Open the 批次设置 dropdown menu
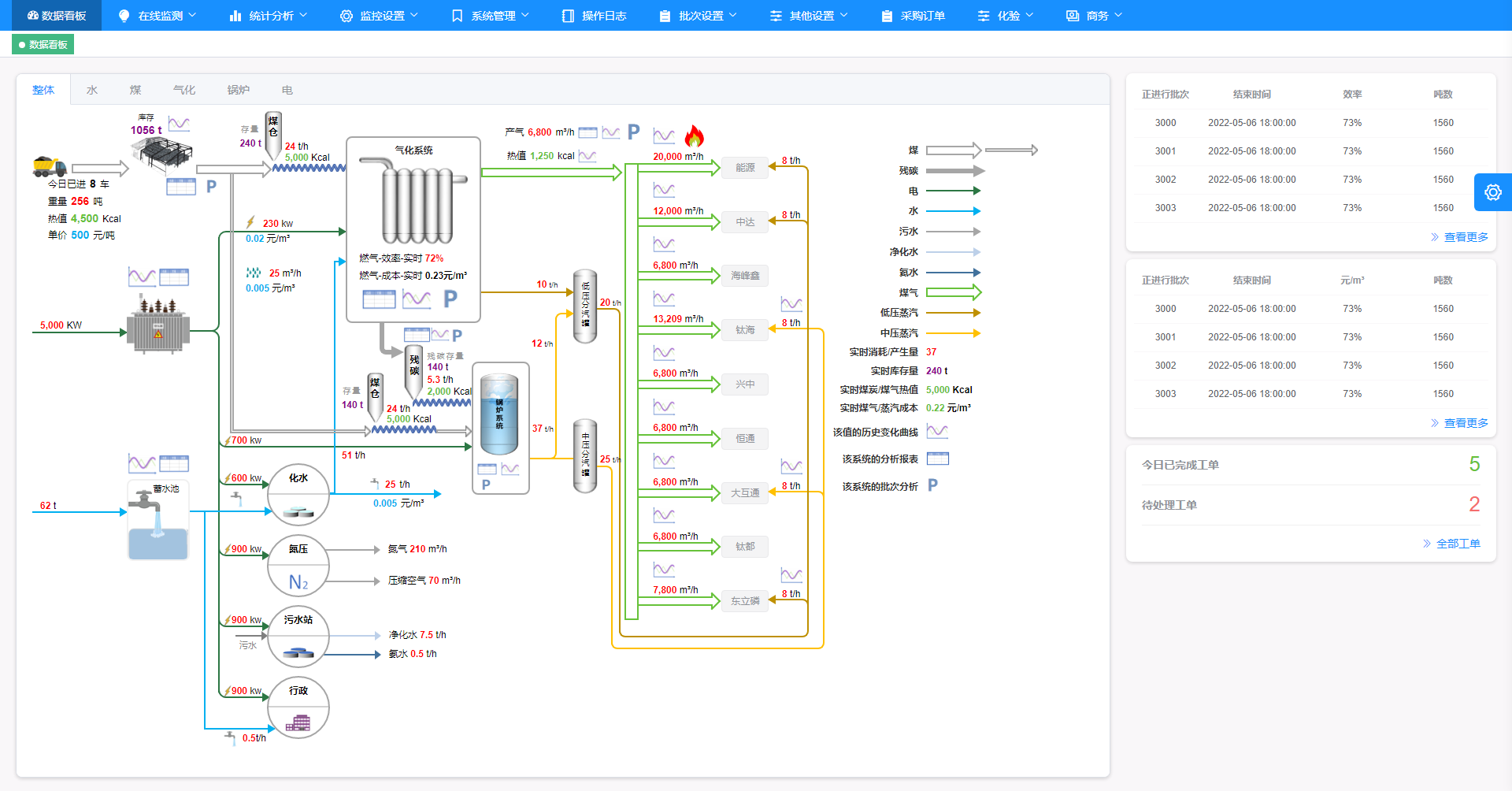The image size is (1512, 791). 698,16
